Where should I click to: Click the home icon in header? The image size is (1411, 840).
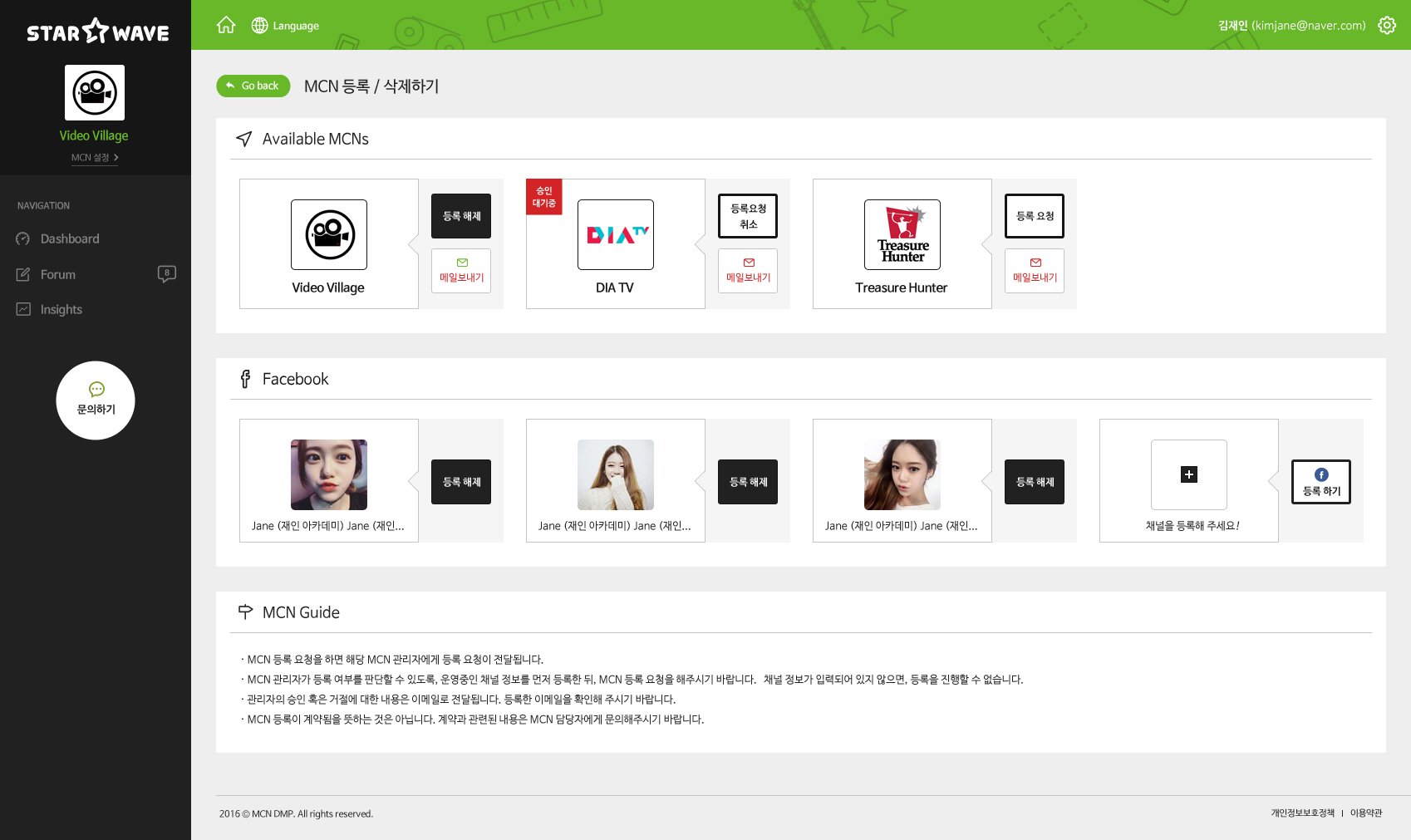click(226, 25)
